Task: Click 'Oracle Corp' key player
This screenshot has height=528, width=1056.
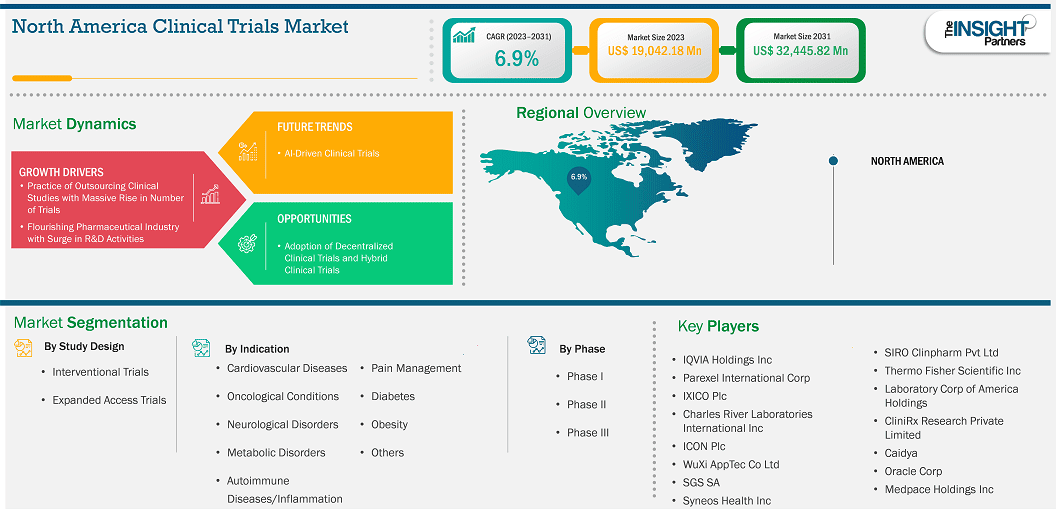Action: (913, 471)
